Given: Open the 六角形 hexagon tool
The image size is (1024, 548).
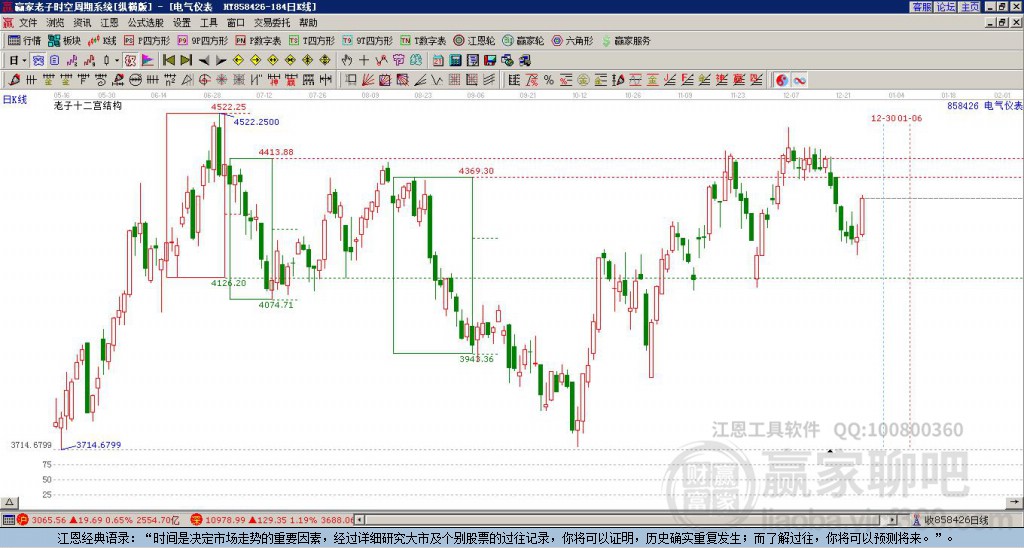Looking at the screenshot, I should 572,40.
